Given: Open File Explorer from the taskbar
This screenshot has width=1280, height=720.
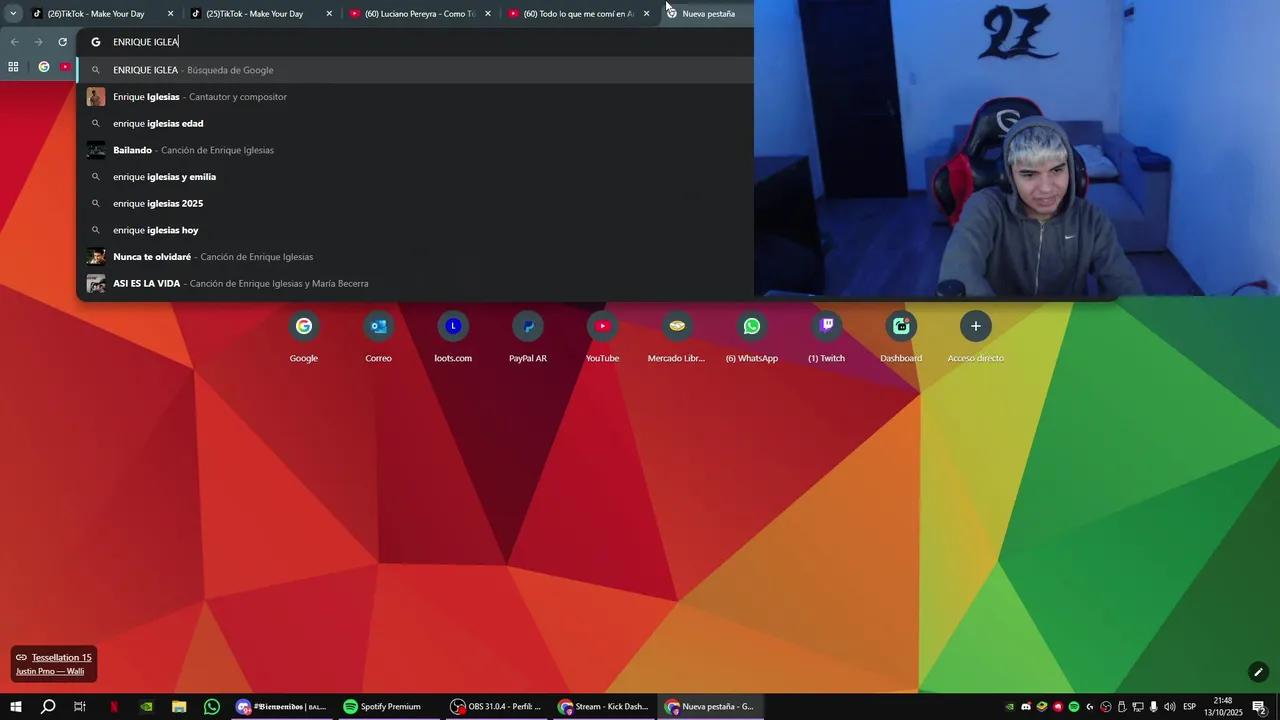Looking at the screenshot, I should point(179,707).
